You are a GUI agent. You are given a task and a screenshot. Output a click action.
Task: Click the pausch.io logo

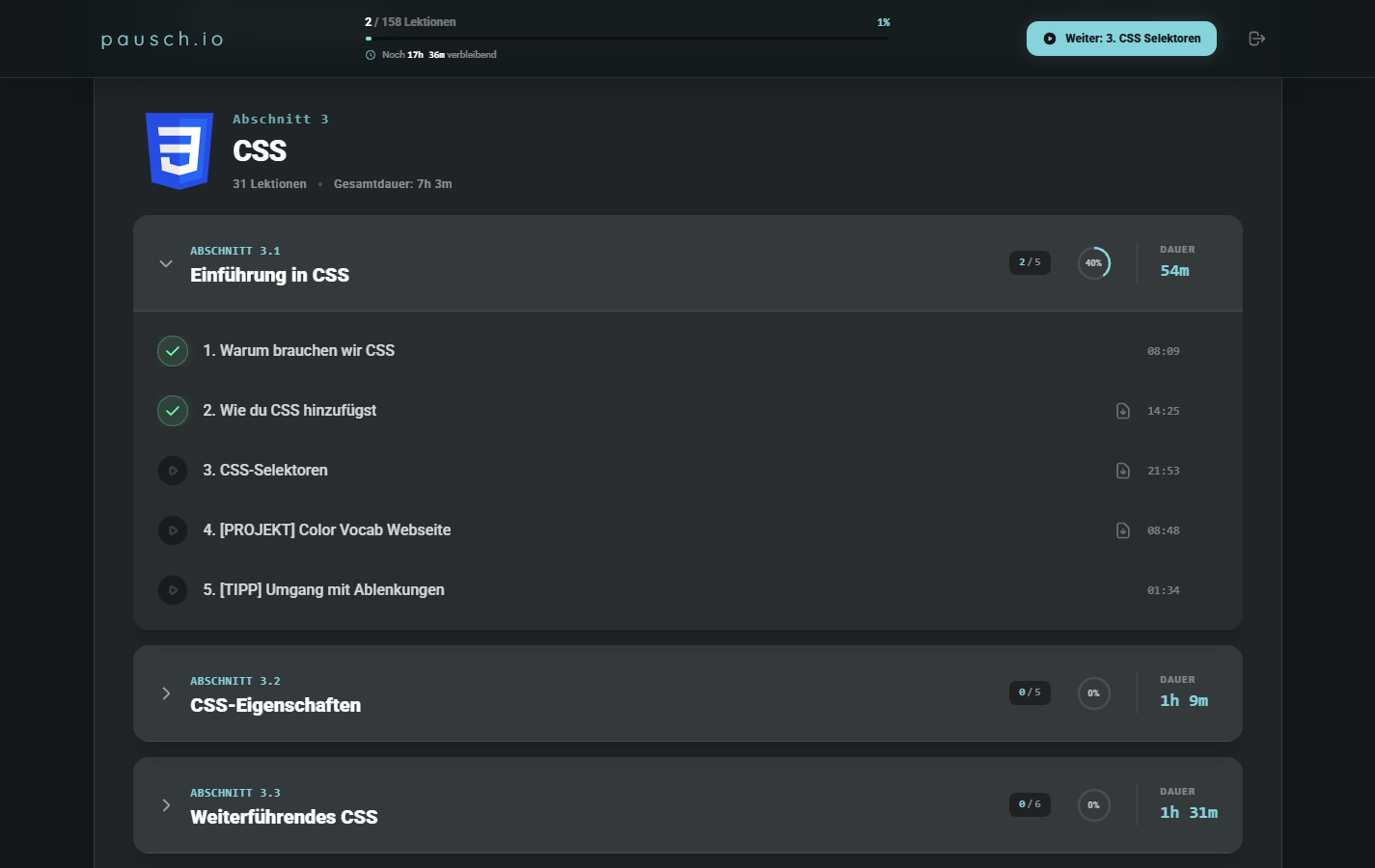coord(162,40)
